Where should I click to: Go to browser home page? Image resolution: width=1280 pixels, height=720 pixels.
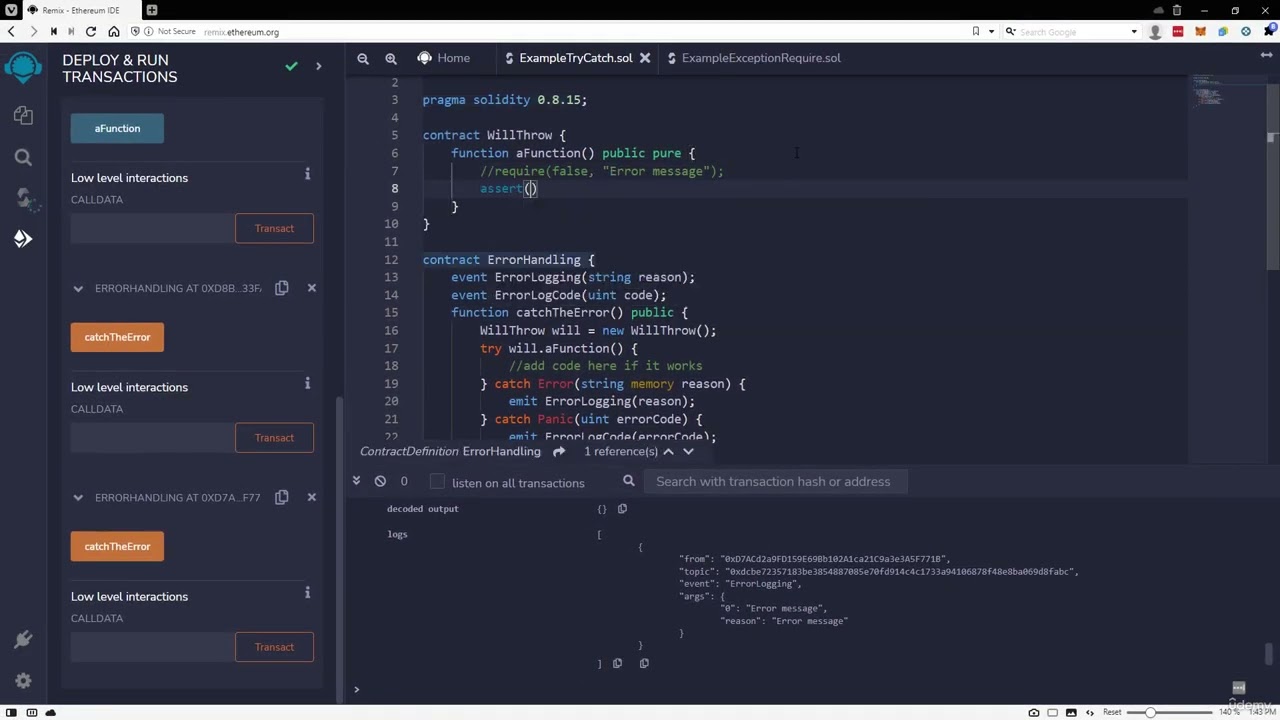click(113, 32)
